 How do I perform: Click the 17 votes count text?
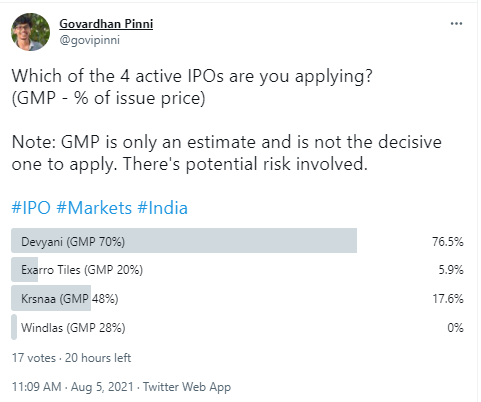click(34, 358)
